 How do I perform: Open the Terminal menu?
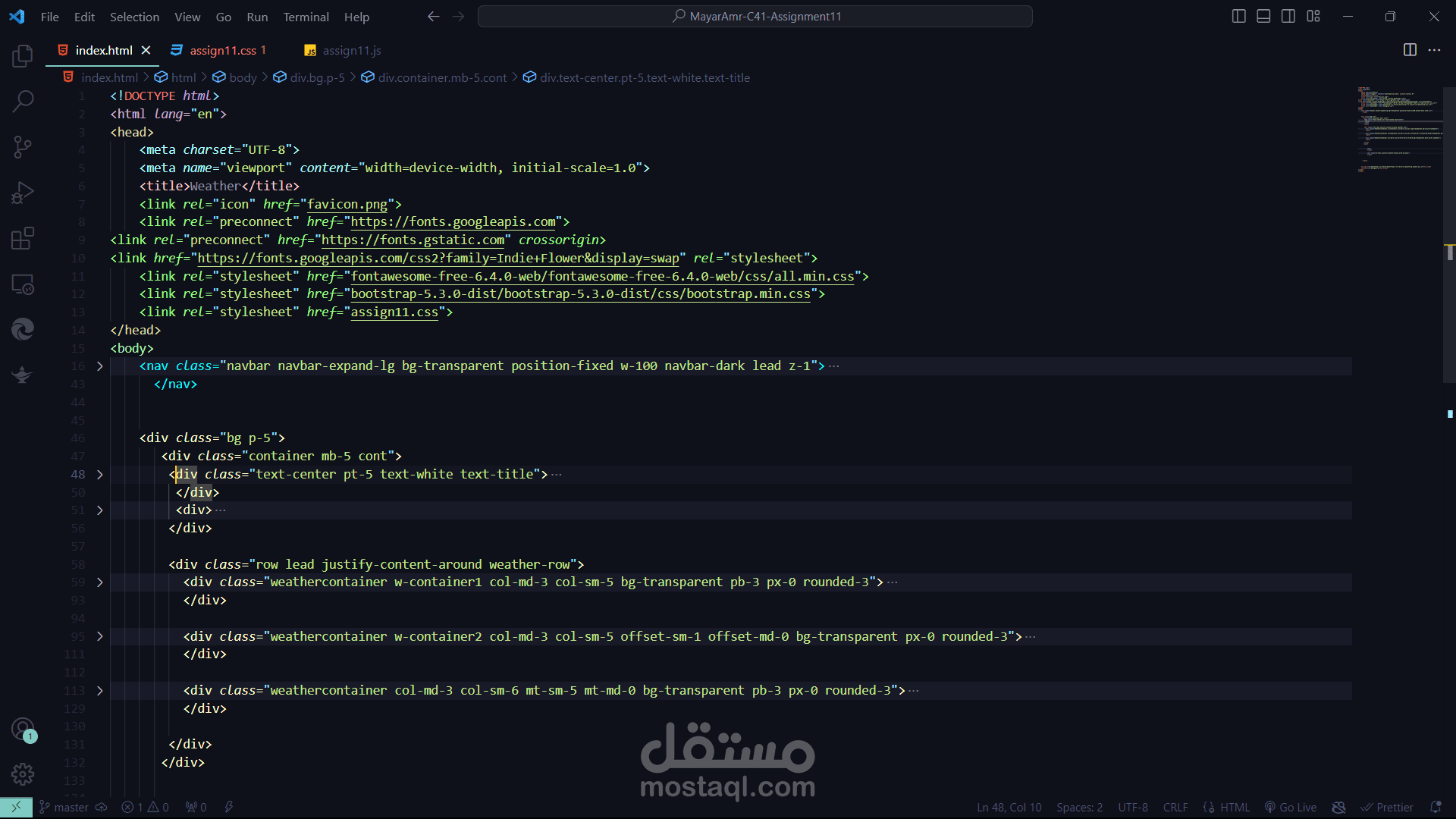click(306, 17)
